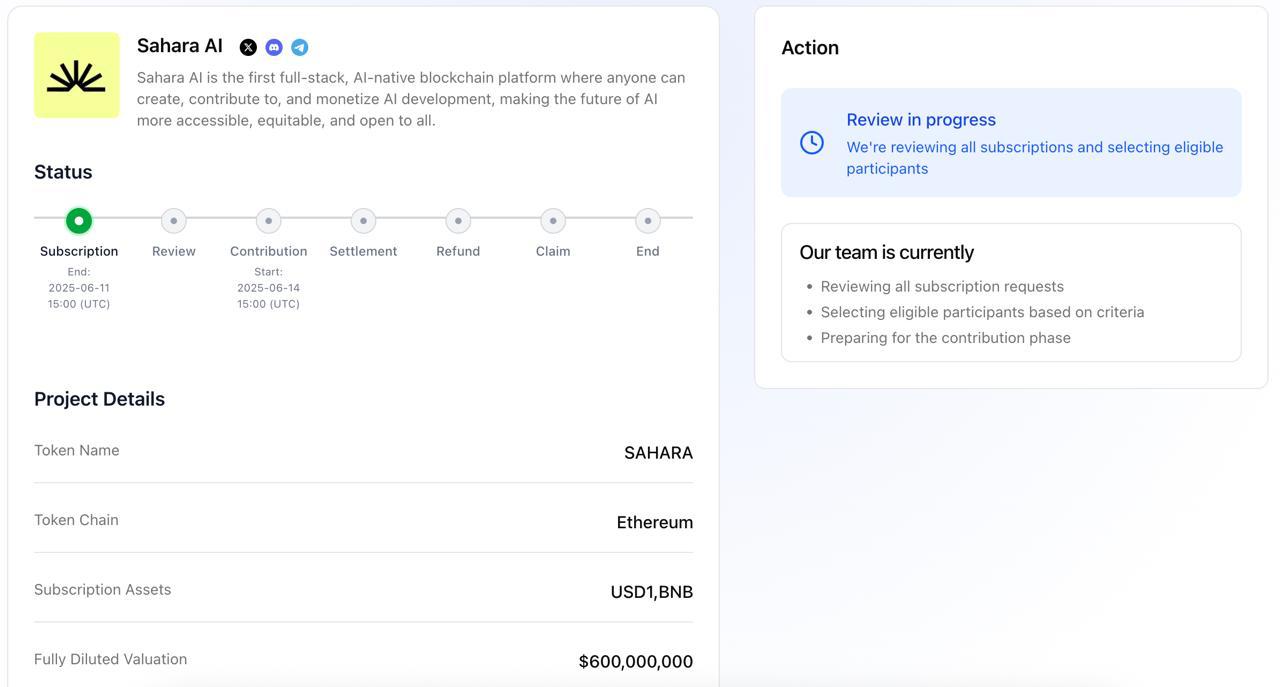Open Sahara AI's Telegram icon link
Viewport: 1280px width, 687px height.
click(299, 47)
